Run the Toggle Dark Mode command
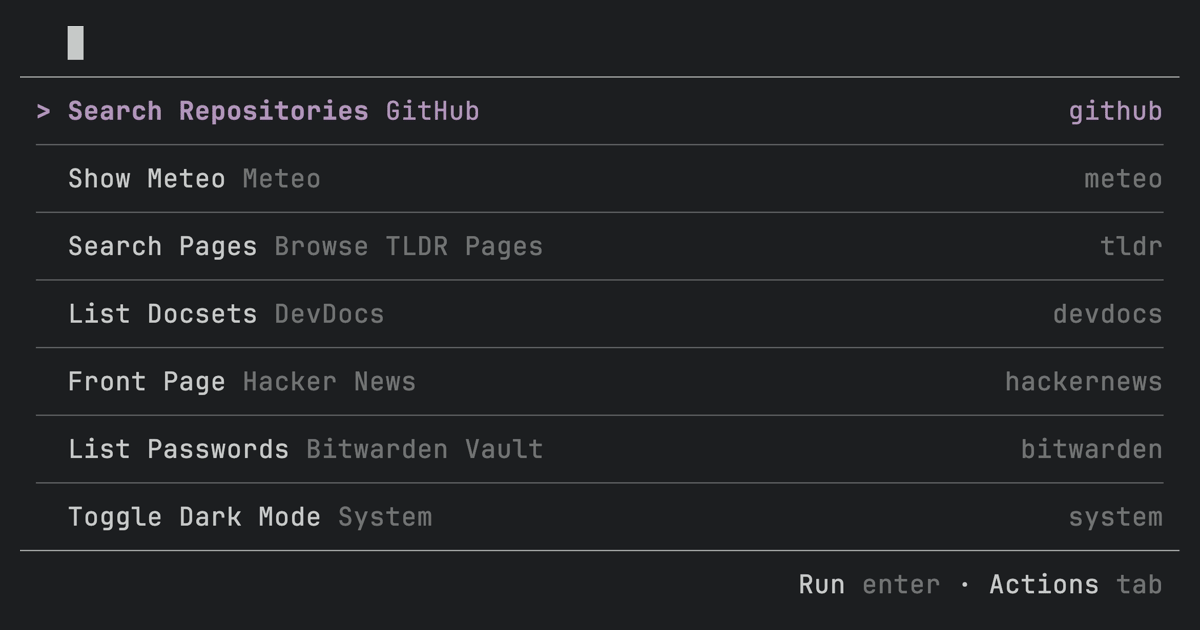This screenshot has height=630, width=1200. coord(195,516)
